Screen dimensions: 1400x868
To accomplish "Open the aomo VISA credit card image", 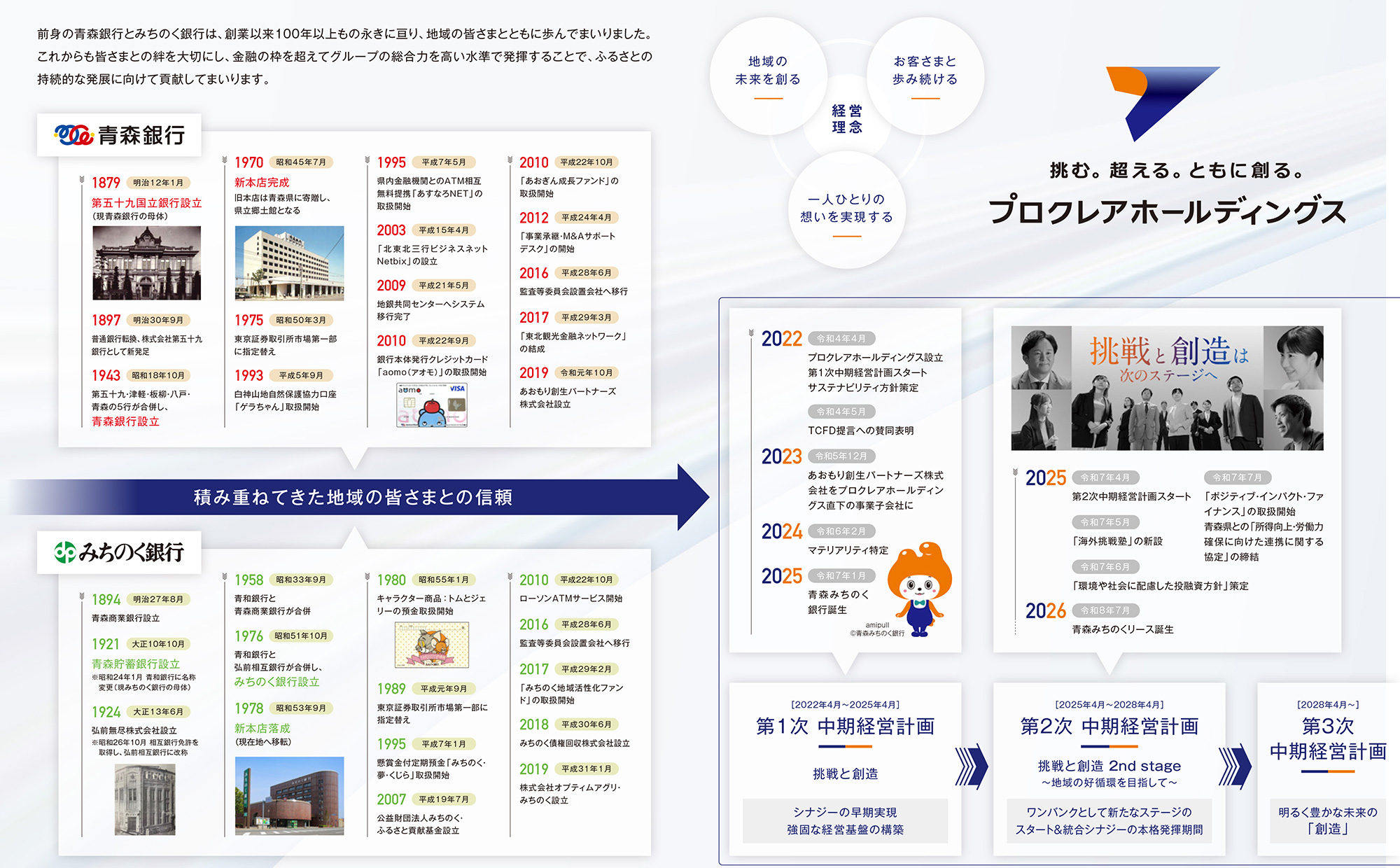I will (x=432, y=405).
